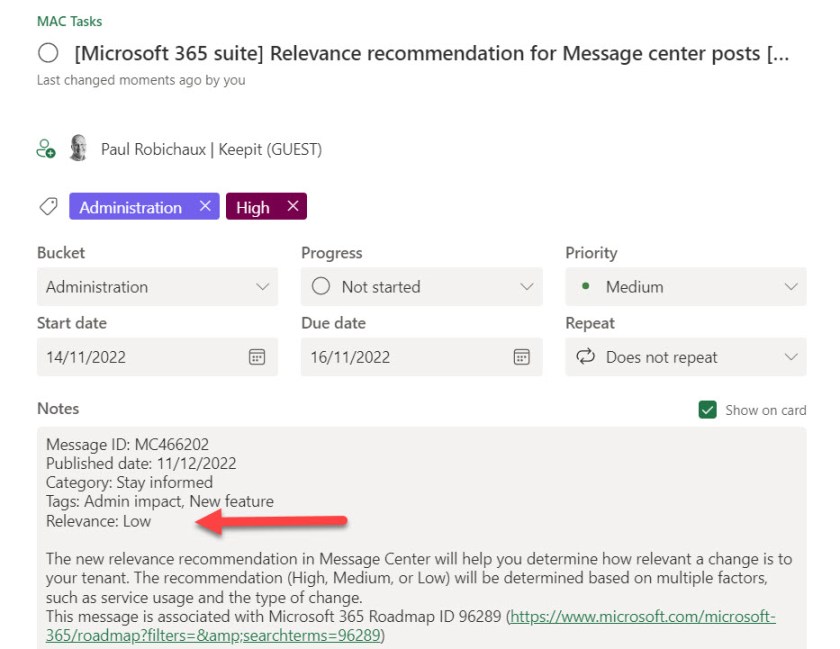Click Paul Robichaux's avatar photo
The height and width of the screenshot is (649, 840).
77,149
